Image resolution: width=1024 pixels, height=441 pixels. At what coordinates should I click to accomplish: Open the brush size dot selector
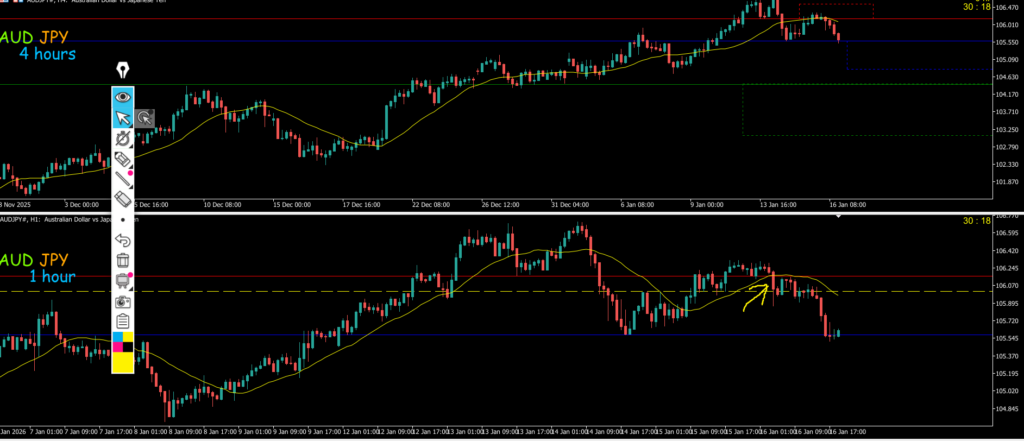click(x=123, y=219)
